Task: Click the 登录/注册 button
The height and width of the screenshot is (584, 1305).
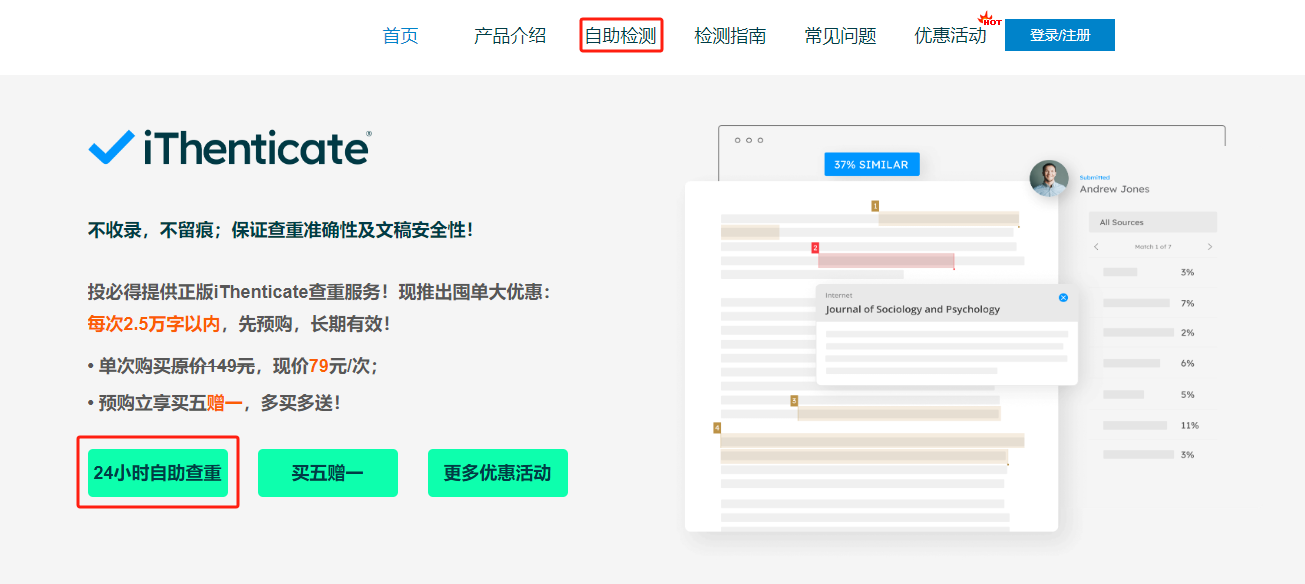Action: pos(1060,35)
